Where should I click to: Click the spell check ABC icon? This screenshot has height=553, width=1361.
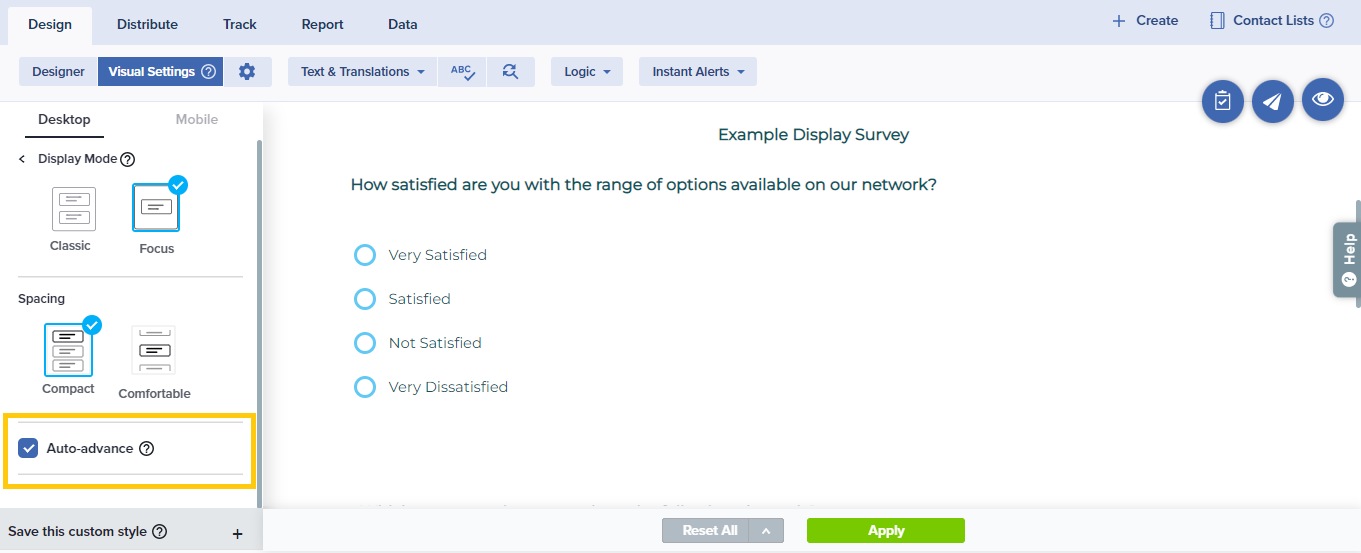tap(462, 71)
